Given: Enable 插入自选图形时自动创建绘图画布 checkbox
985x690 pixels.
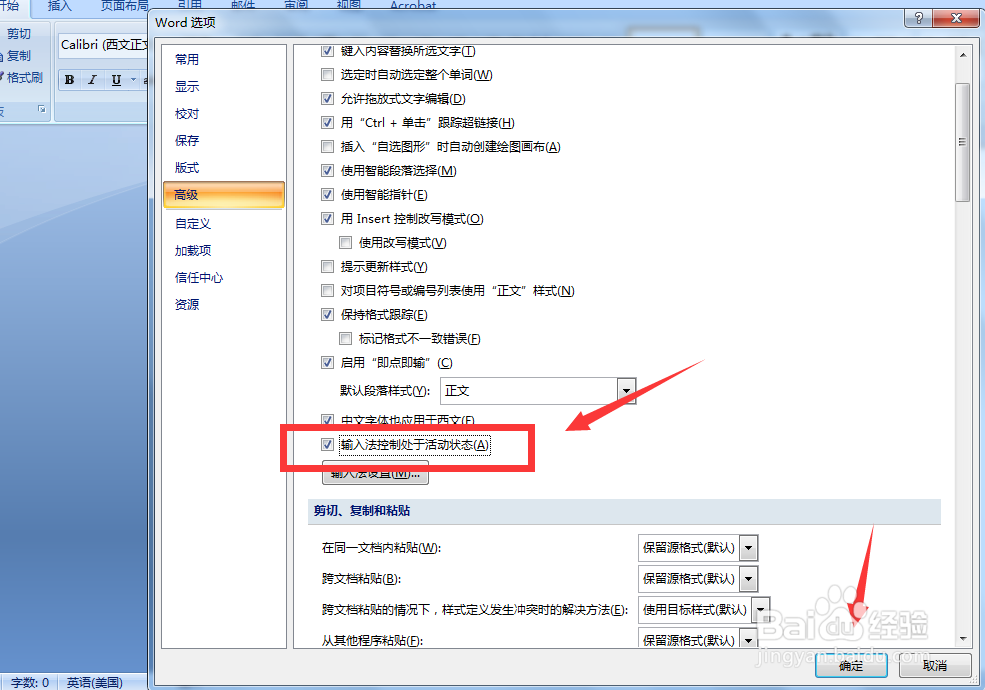Looking at the screenshot, I should click(327, 146).
